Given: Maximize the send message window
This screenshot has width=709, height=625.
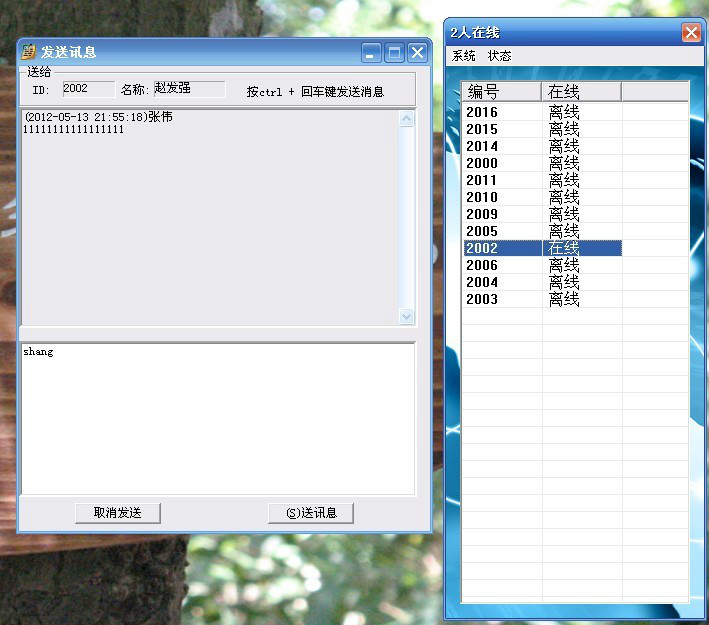Looking at the screenshot, I should (394, 53).
